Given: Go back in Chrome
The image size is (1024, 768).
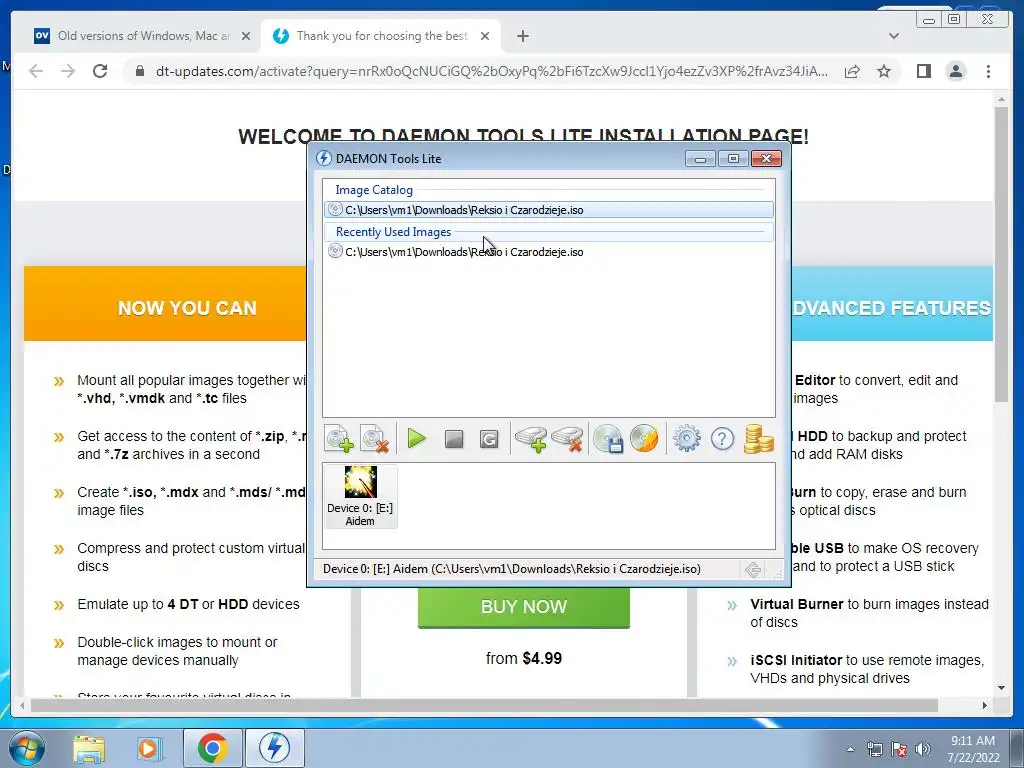Looking at the screenshot, I should tap(36, 71).
